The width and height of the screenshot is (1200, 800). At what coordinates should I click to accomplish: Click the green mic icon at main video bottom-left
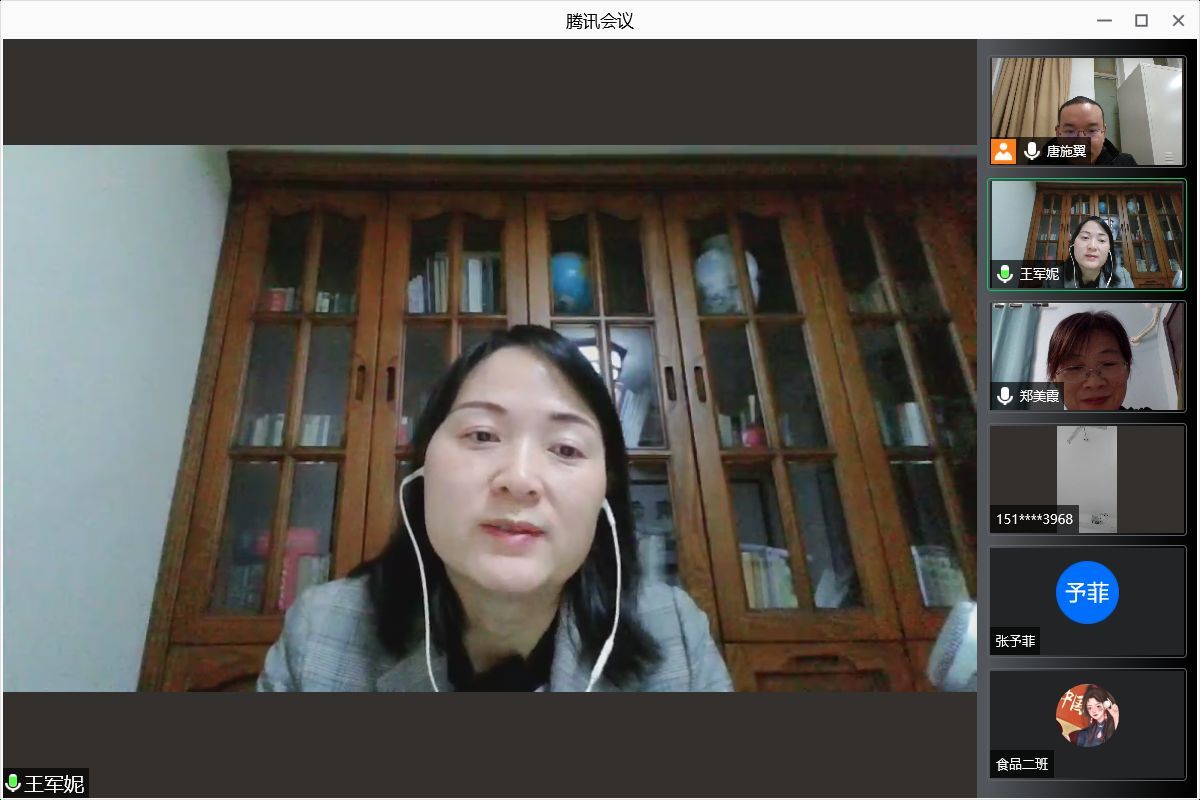coord(13,783)
